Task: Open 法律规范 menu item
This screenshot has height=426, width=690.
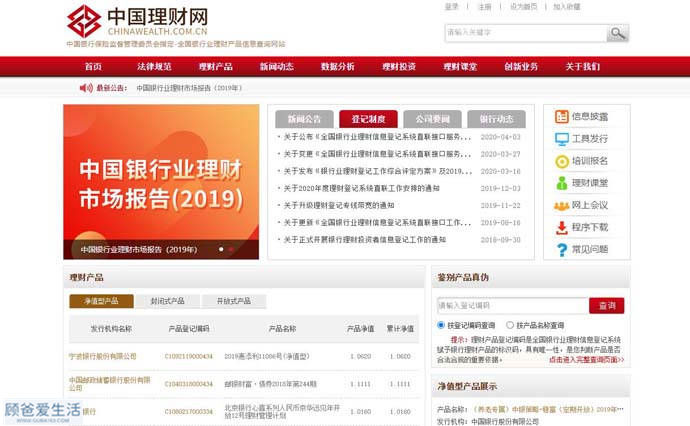Action: [x=154, y=66]
